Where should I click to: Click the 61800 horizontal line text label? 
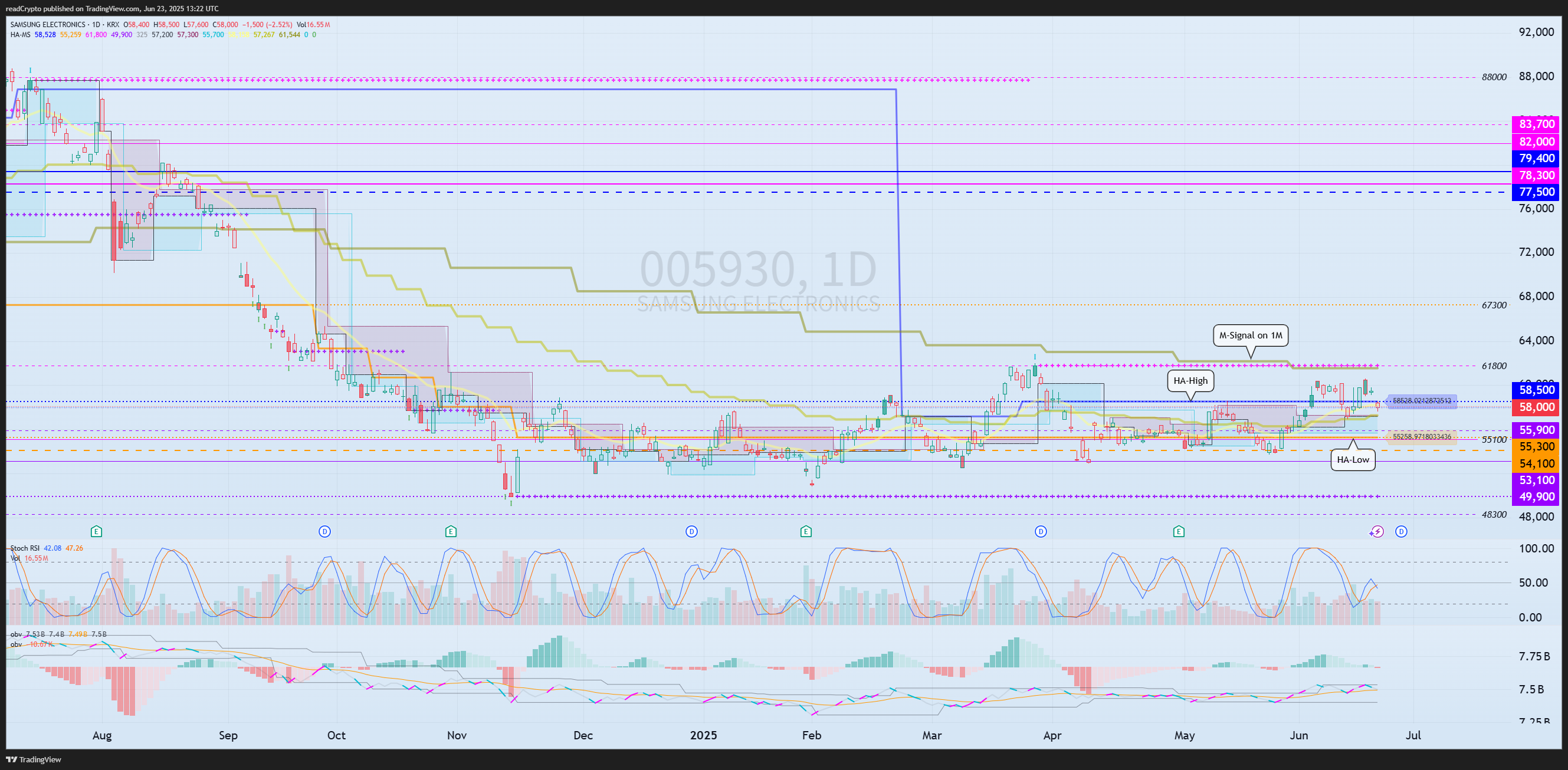(x=1494, y=366)
